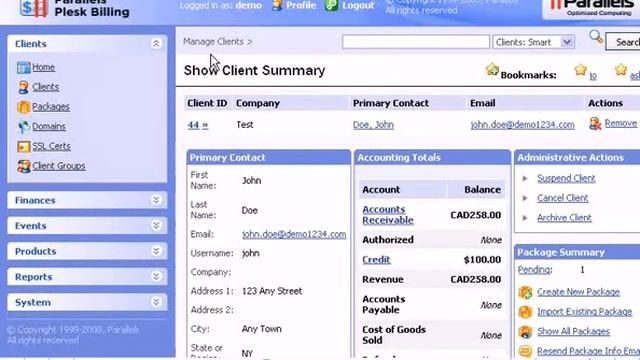
Task: Click the Plesk Billing logo icon
Action: click(33, 8)
